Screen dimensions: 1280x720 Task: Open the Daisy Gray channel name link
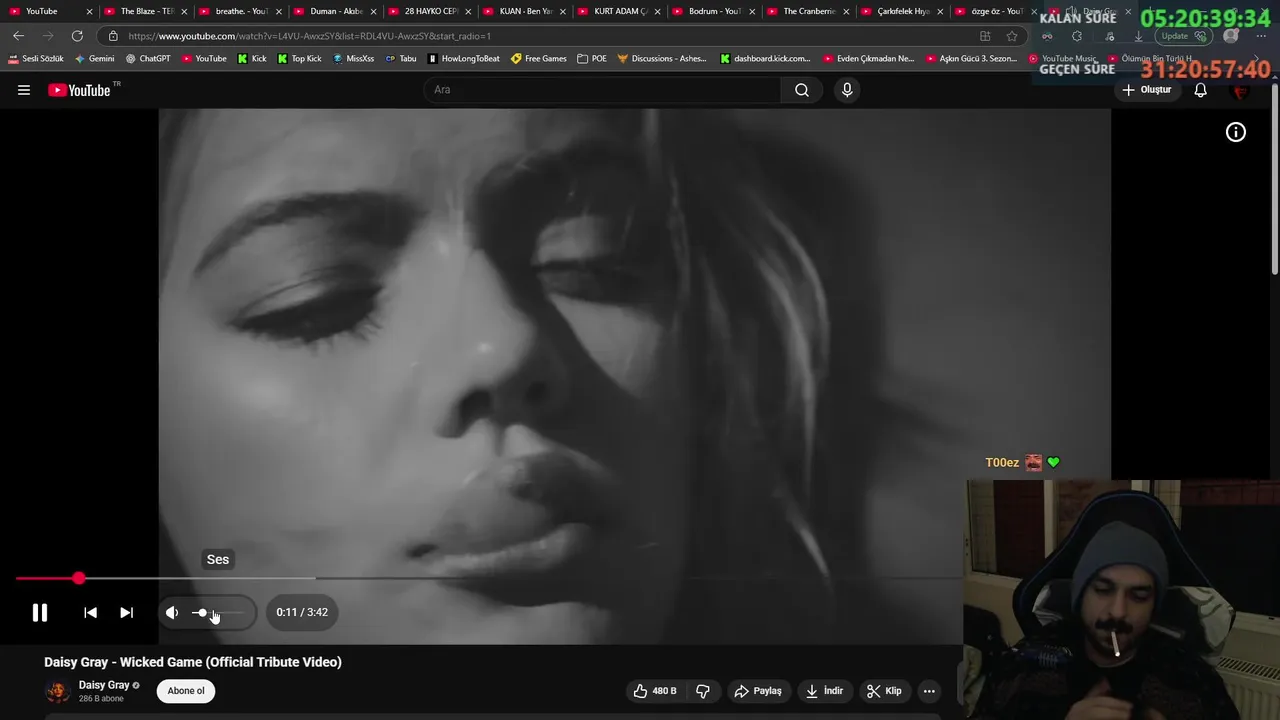pyautogui.click(x=104, y=685)
